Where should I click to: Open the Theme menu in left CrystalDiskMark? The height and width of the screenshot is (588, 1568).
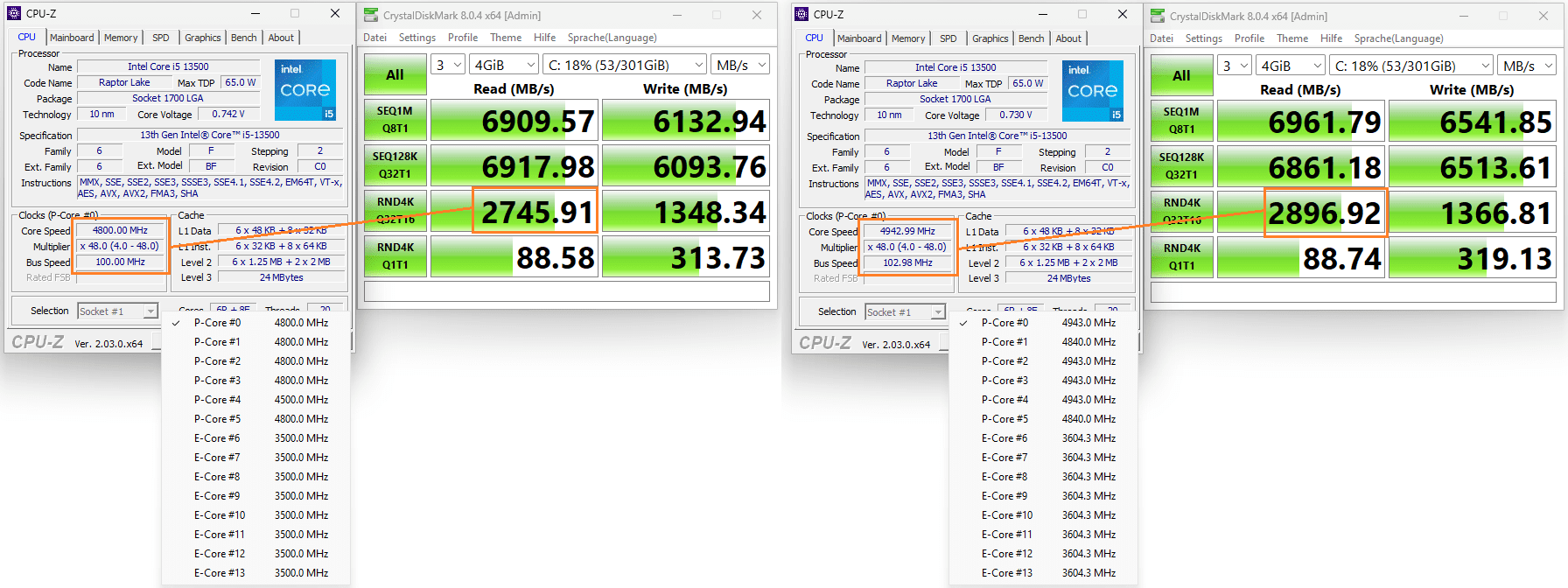[x=506, y=38]
